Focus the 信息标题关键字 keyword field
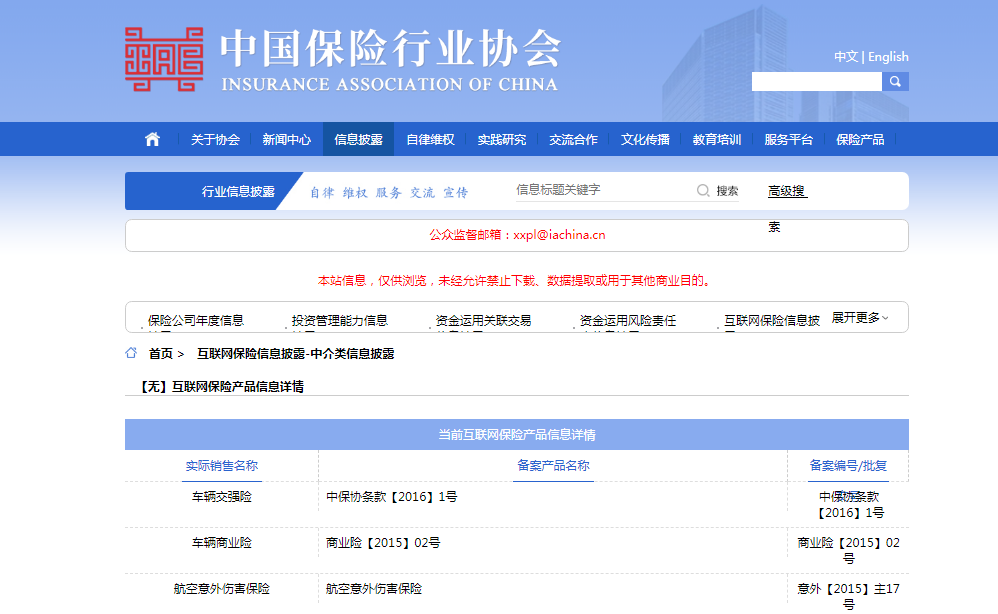 click(x=603, y=190)
